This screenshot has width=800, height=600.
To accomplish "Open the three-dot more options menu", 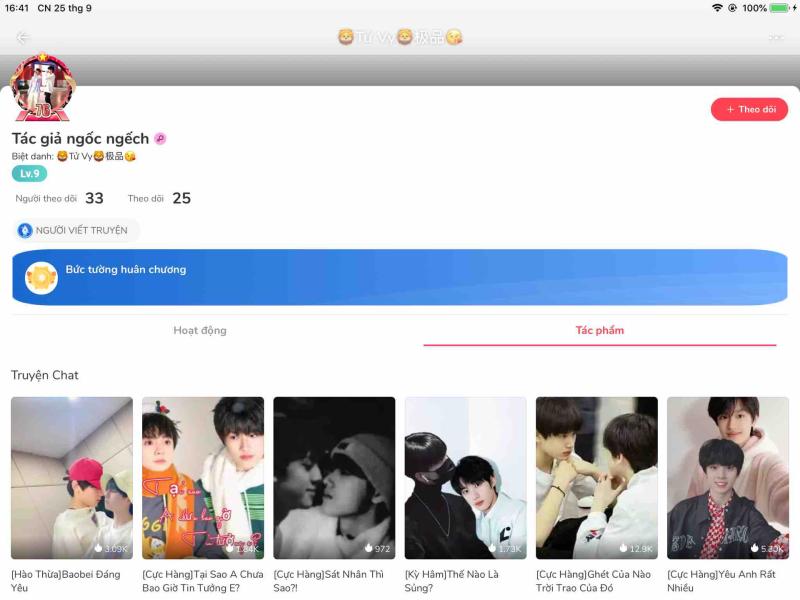I will point(776,37).
